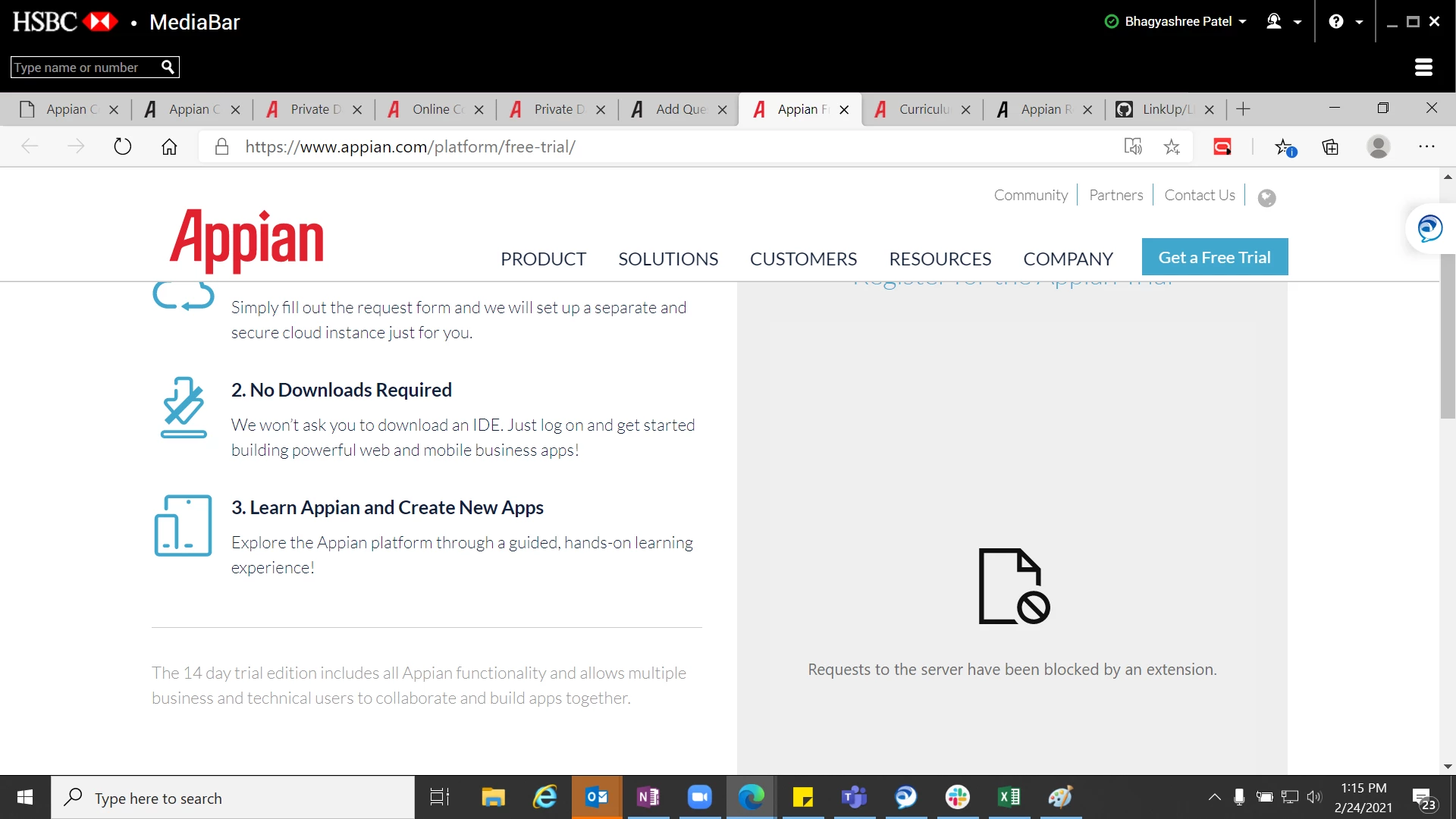Go to the browser home page icon
This screenshot has width=1456, height=819.
pos(169,146)
